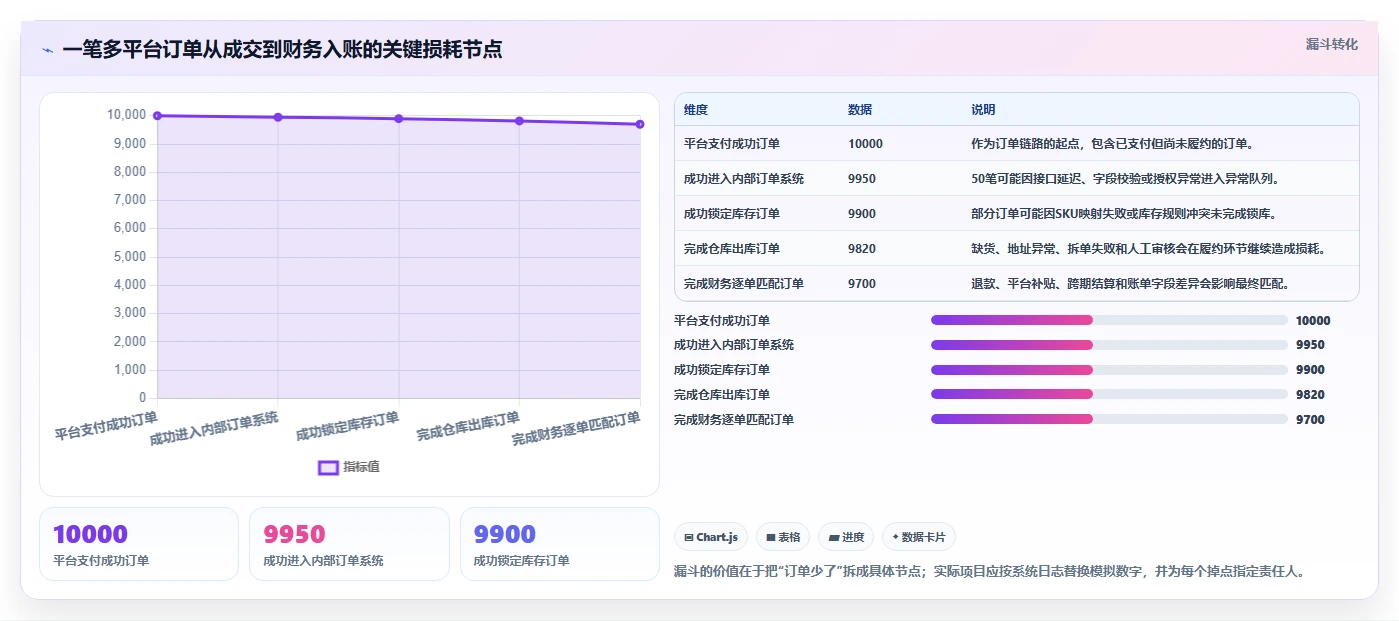The image size is (1399, 621).
Task: Click the description starting 50笔可能因接口延迟
Action: point(1125,178)
